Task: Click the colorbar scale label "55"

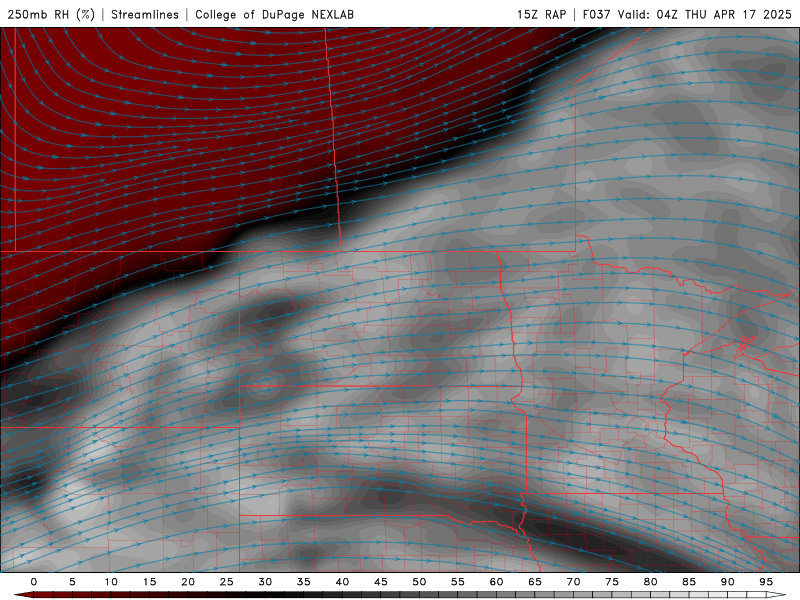Action: point(458,582)
